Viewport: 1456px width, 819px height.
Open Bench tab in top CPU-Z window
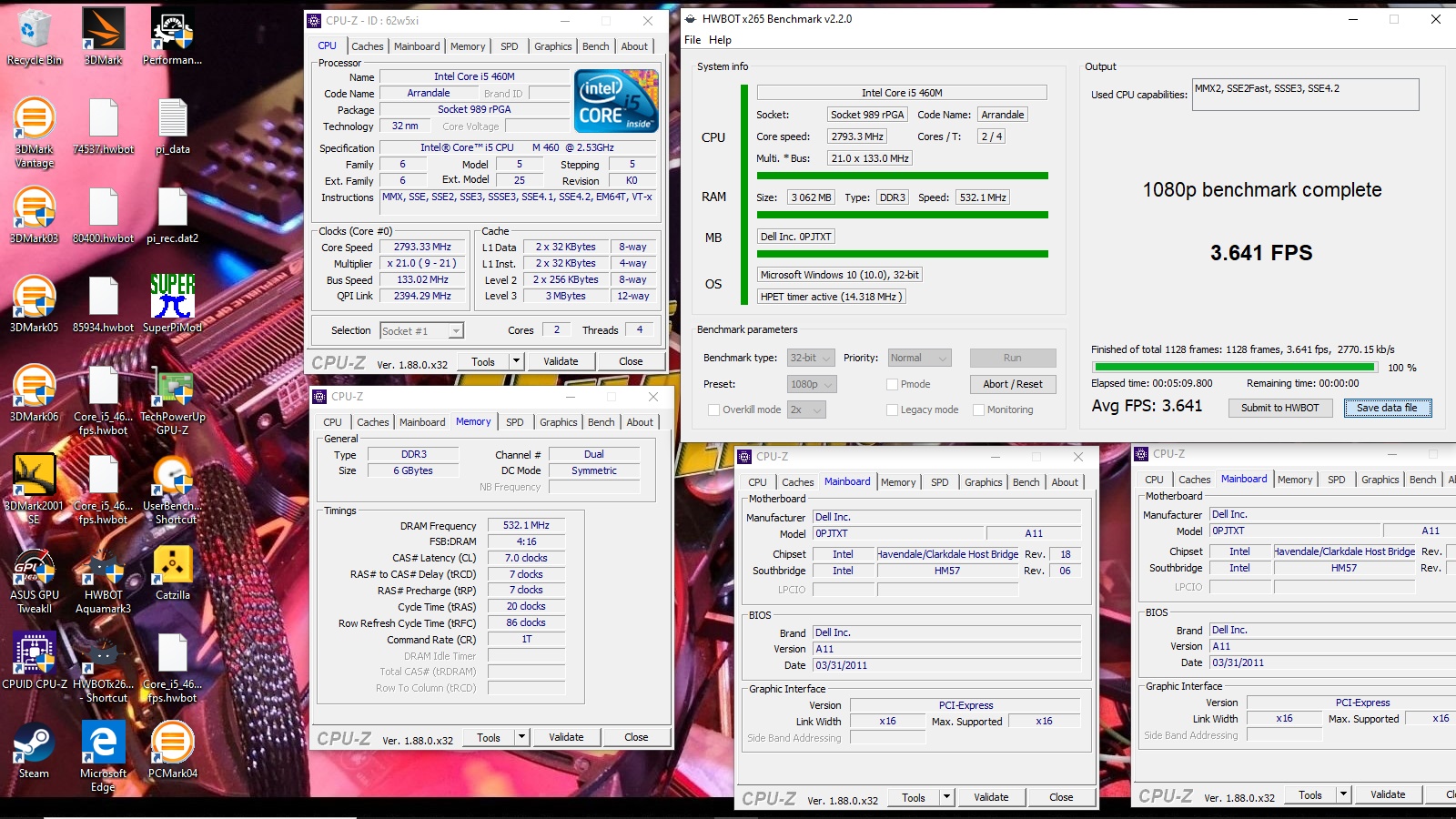click(596, 46)
